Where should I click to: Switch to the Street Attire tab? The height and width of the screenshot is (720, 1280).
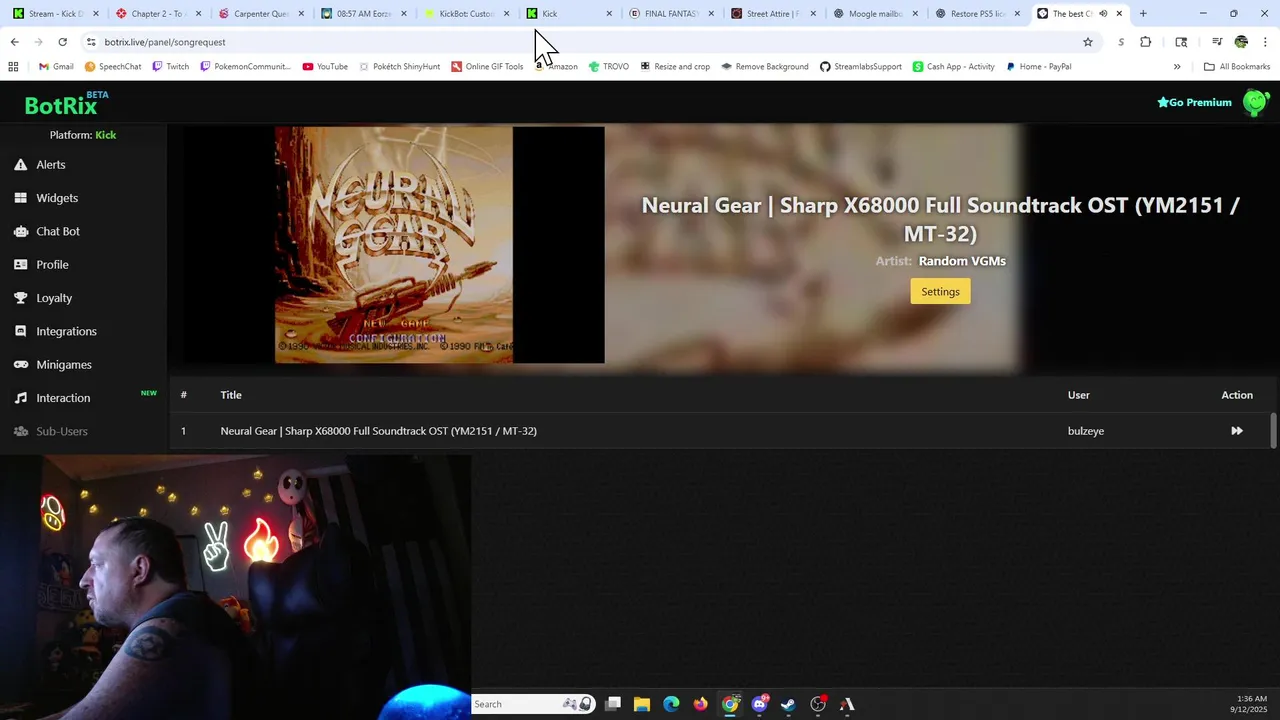point(772,14)
